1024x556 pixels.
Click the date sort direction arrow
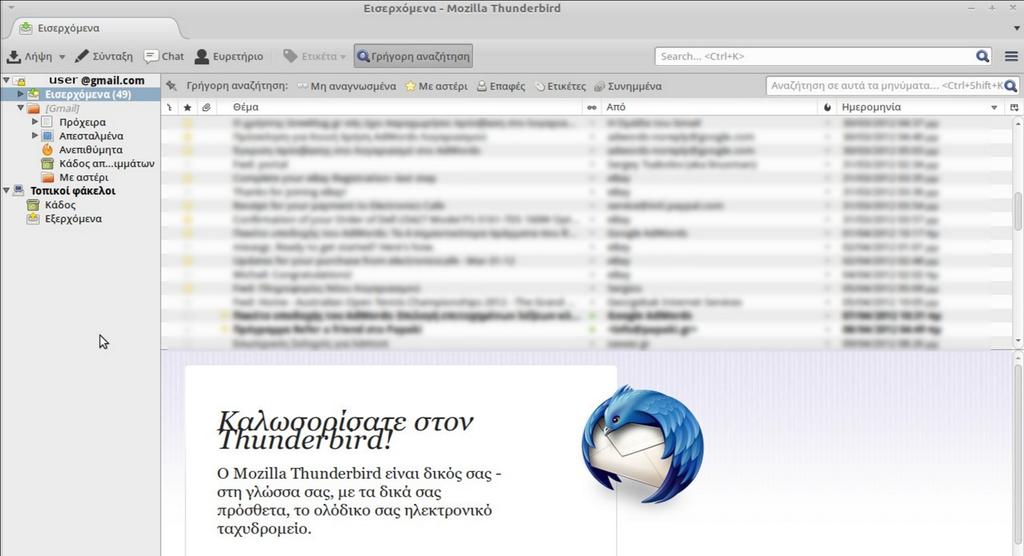[x=994, y=108]
